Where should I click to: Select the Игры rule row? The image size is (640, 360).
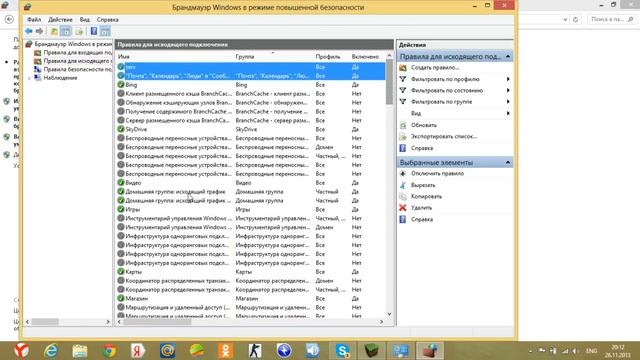(250, 209)
